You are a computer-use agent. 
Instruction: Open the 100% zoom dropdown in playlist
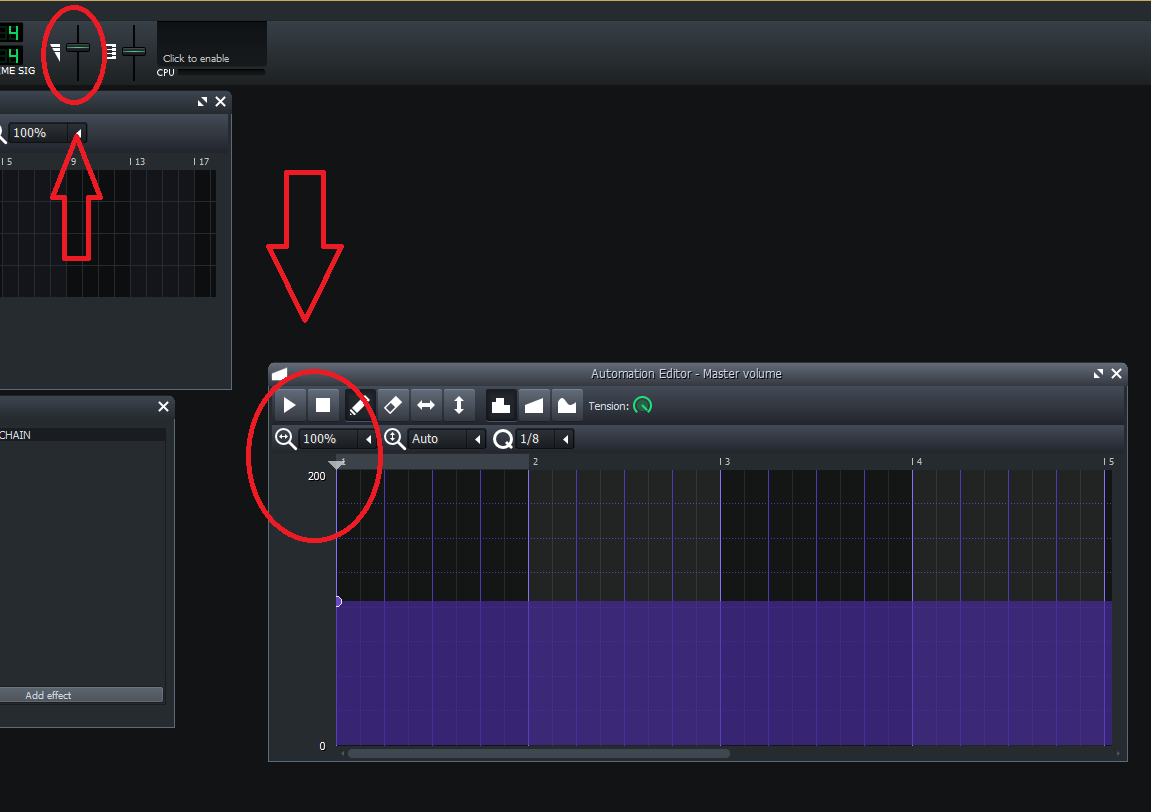pos(78,132)
